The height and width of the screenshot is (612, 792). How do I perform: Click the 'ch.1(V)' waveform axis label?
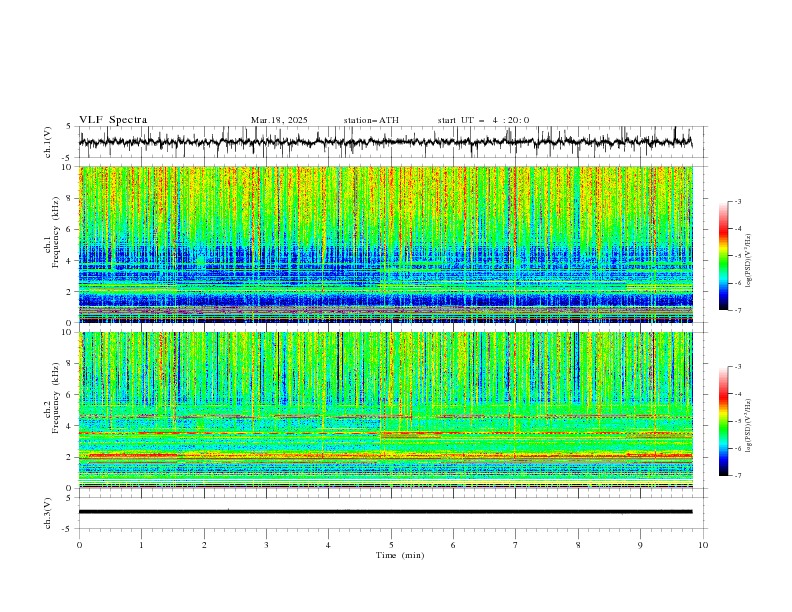point(47,142)
